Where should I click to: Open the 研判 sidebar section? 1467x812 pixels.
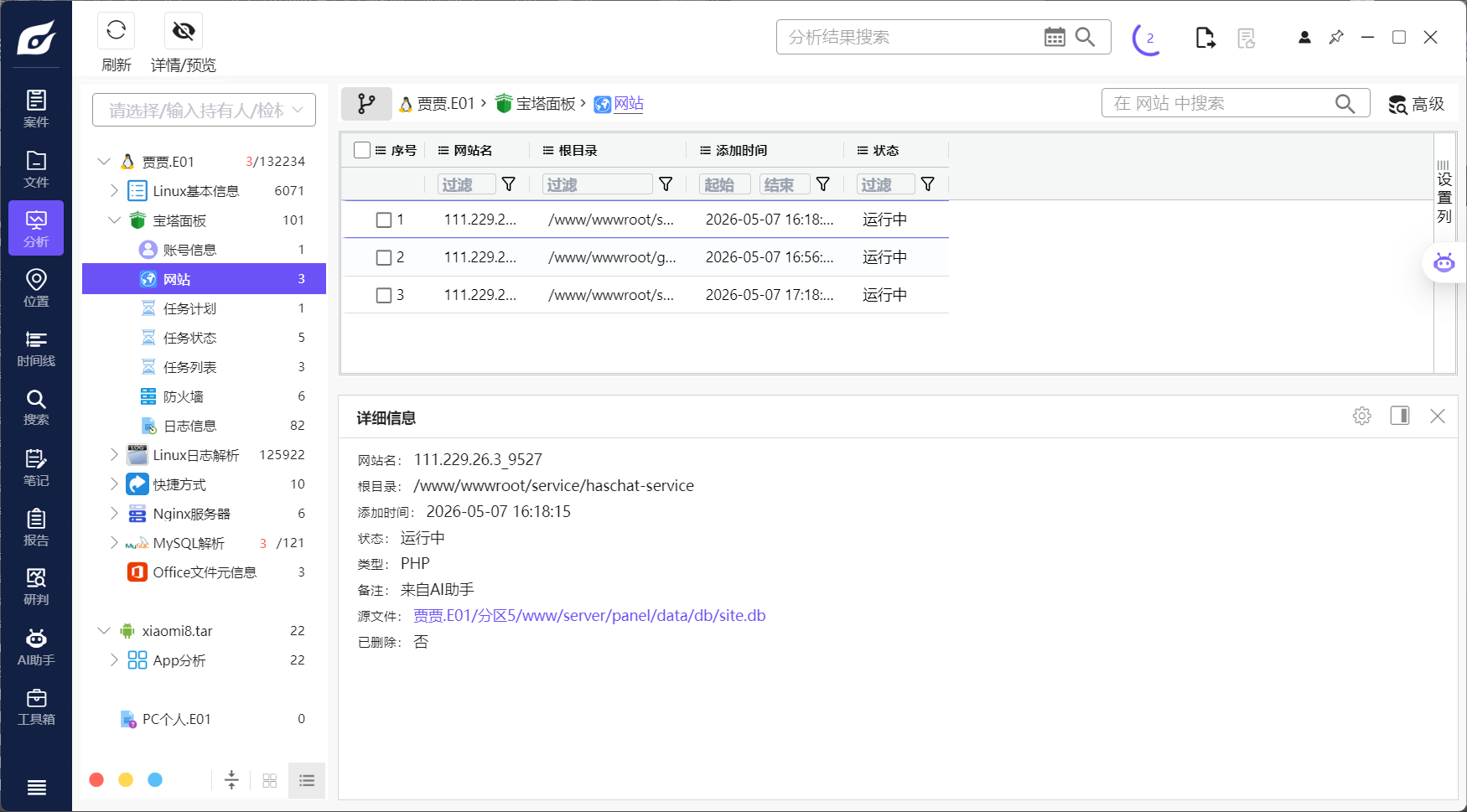36,587
